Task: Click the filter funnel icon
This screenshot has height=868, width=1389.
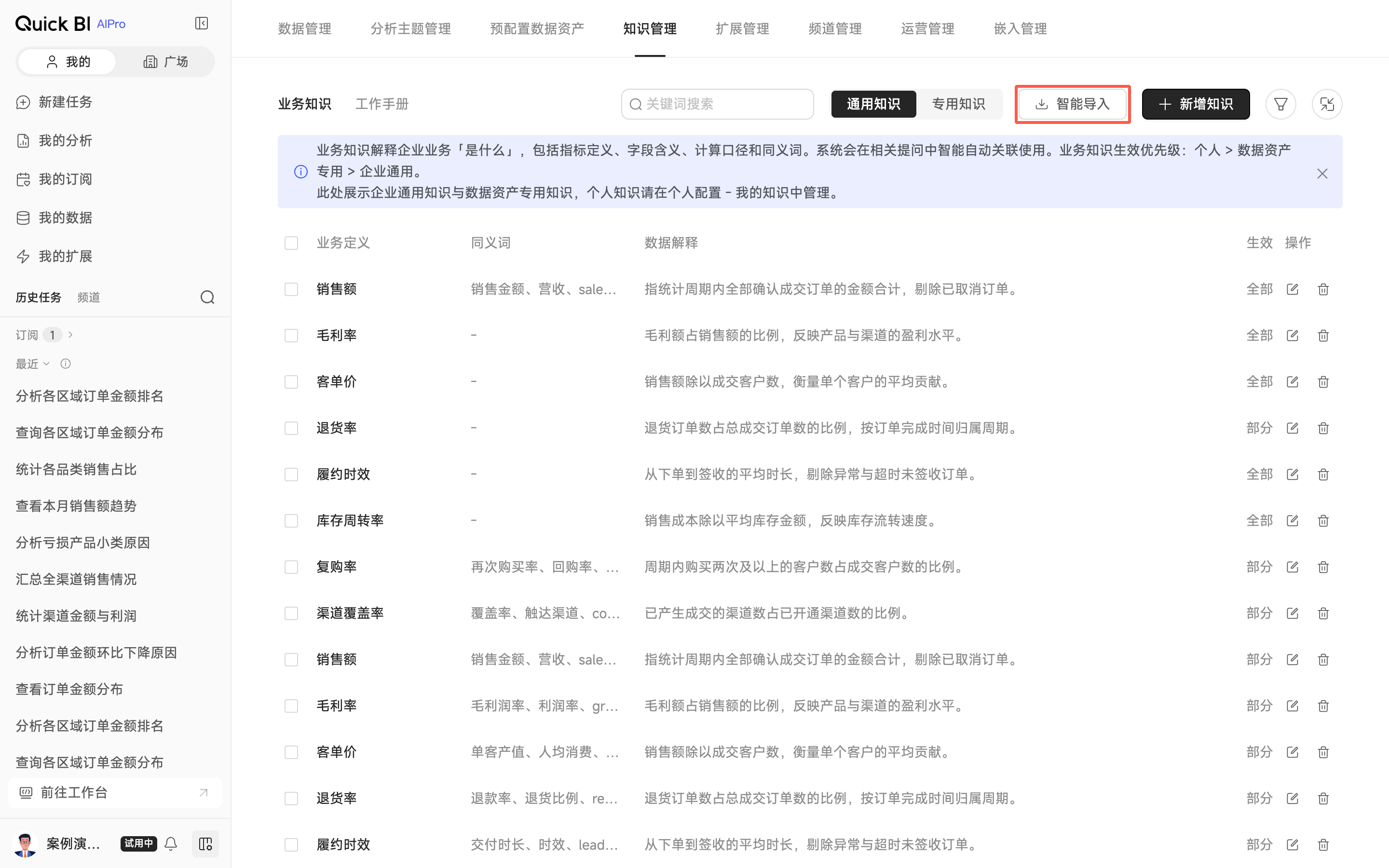Action: point(1280,104)
